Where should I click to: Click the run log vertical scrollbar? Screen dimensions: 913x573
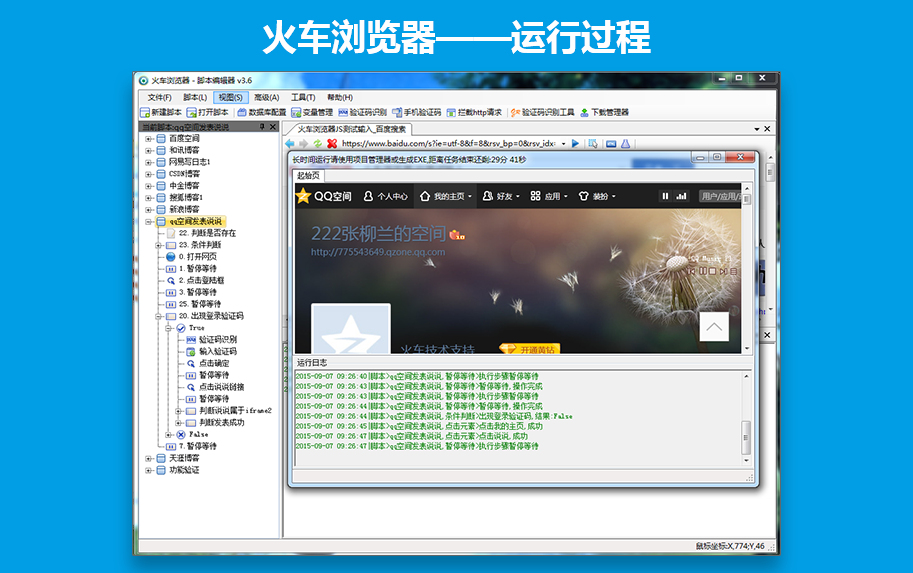tap(745, 435)
